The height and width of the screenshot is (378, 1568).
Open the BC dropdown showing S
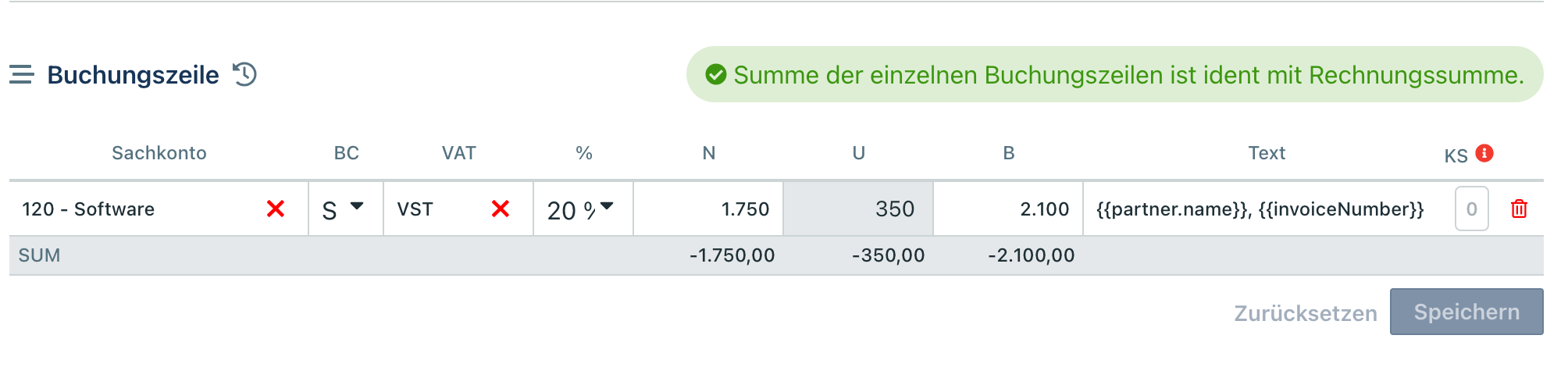(344, 209)
